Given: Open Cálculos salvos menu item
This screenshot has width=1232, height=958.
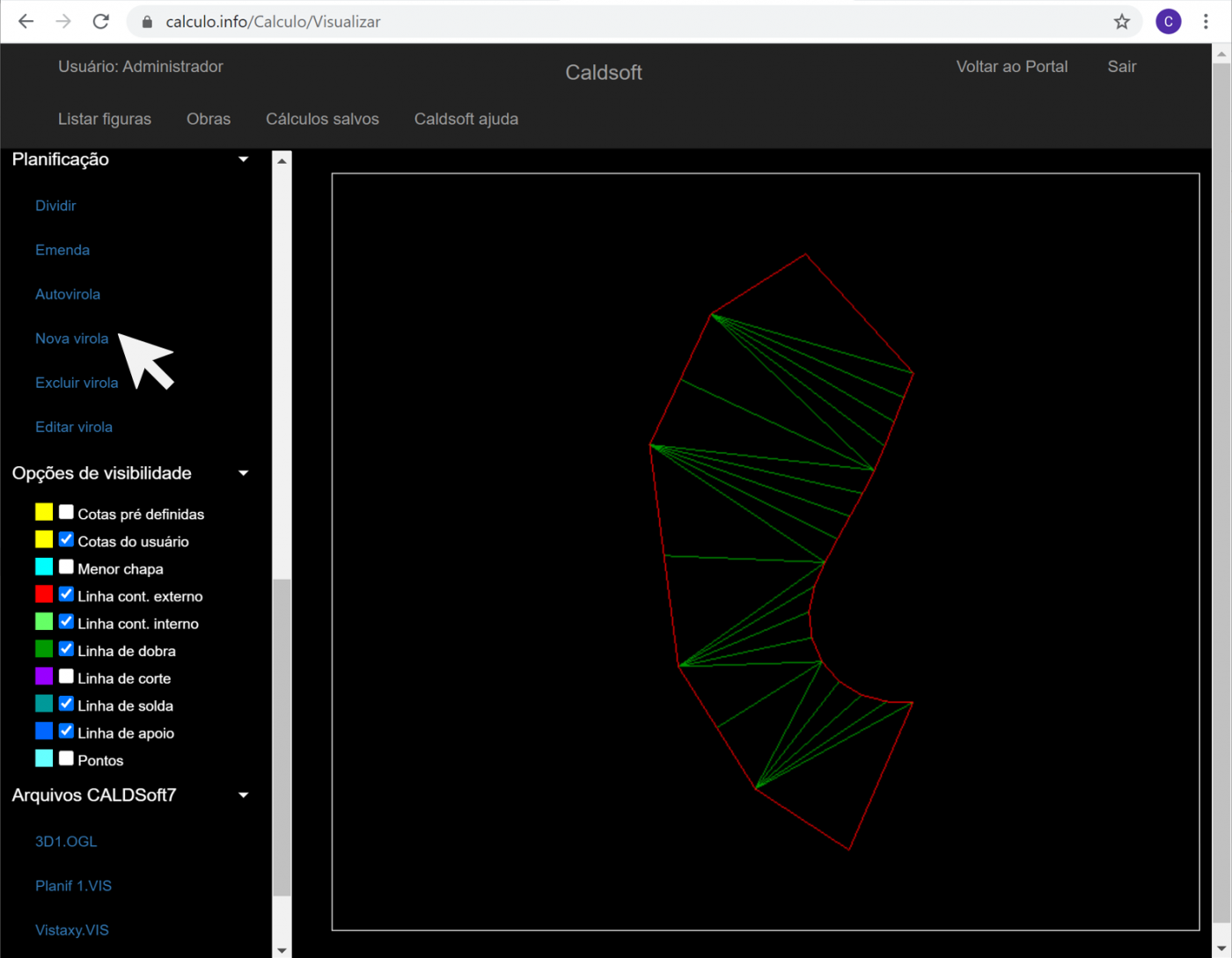Looking at the screenshot, I should point(322,119).
